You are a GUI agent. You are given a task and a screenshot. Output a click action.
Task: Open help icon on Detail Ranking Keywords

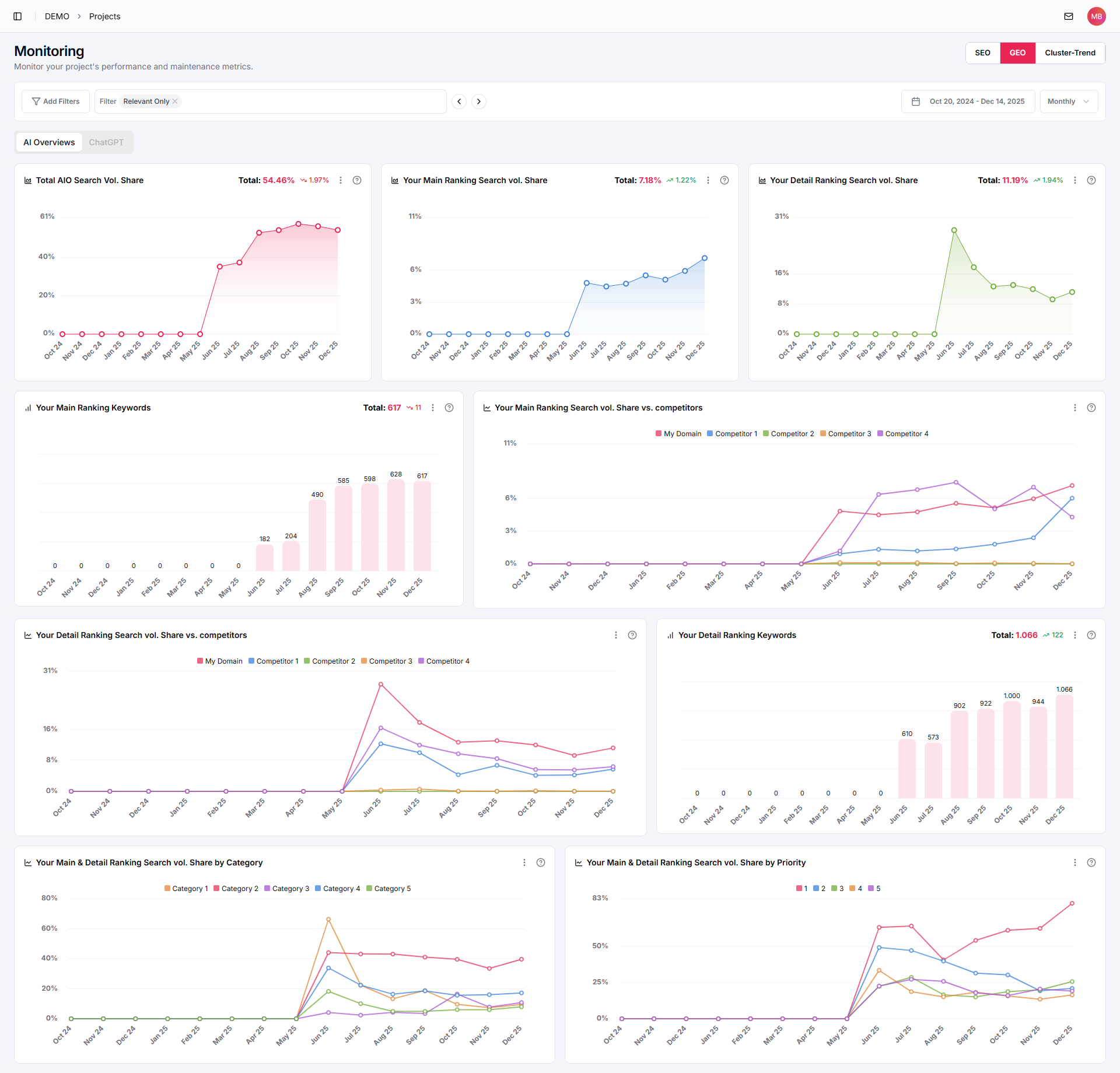(1091, 635)
